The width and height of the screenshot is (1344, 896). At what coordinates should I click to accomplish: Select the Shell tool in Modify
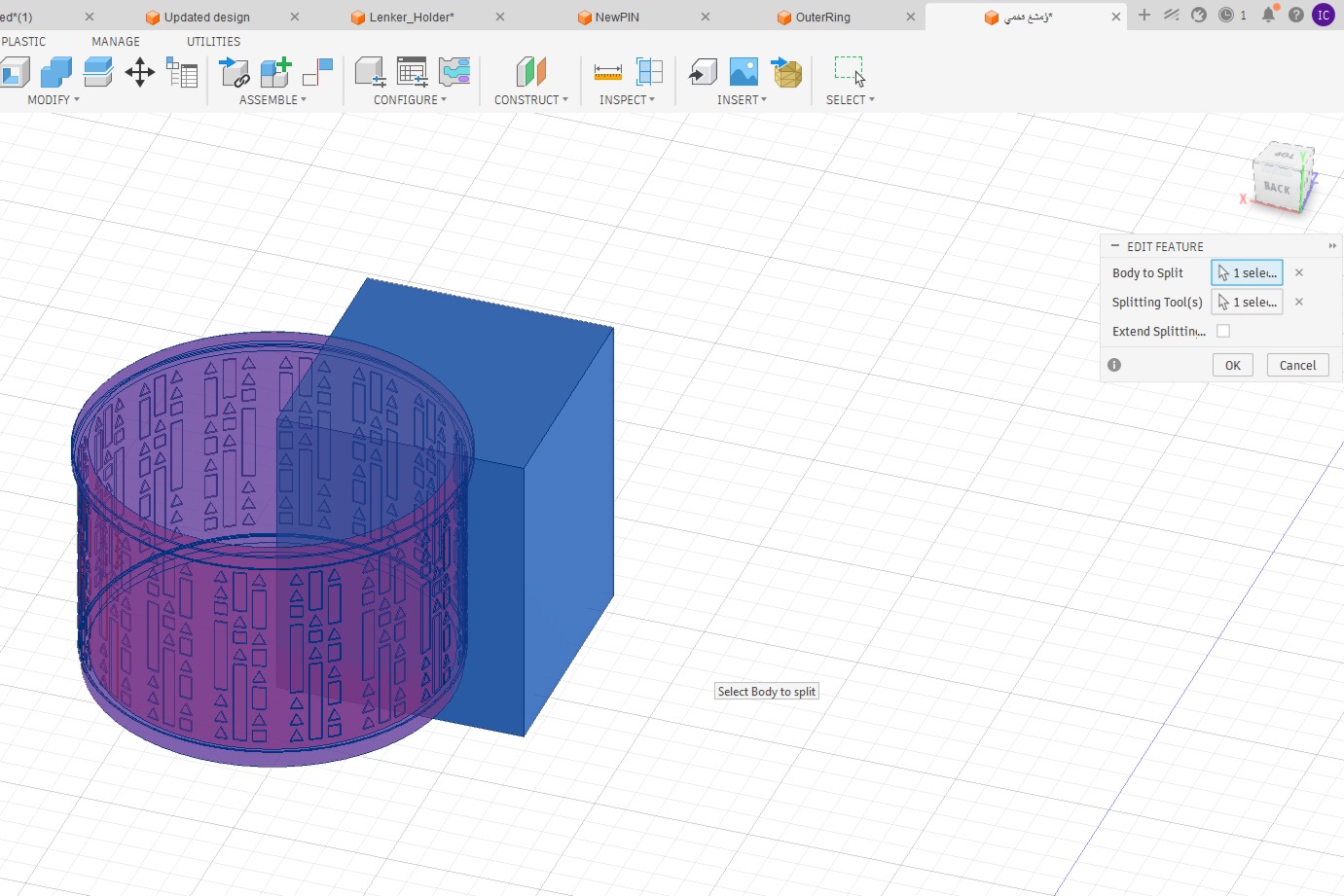[14, 72]
